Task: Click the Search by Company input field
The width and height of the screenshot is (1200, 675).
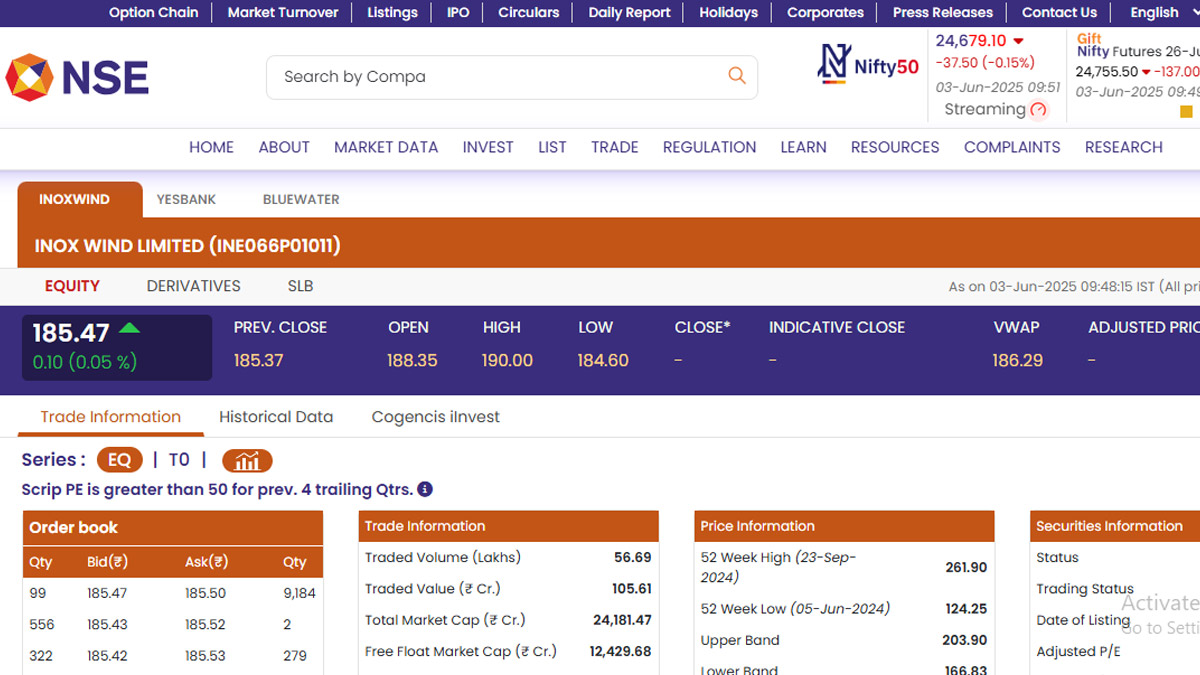Action: [x=495, y=77]
